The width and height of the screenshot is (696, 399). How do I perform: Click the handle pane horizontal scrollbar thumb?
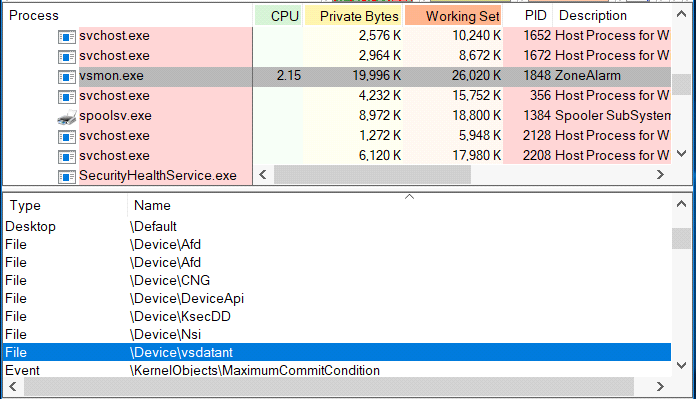click(x=328, y=387)
